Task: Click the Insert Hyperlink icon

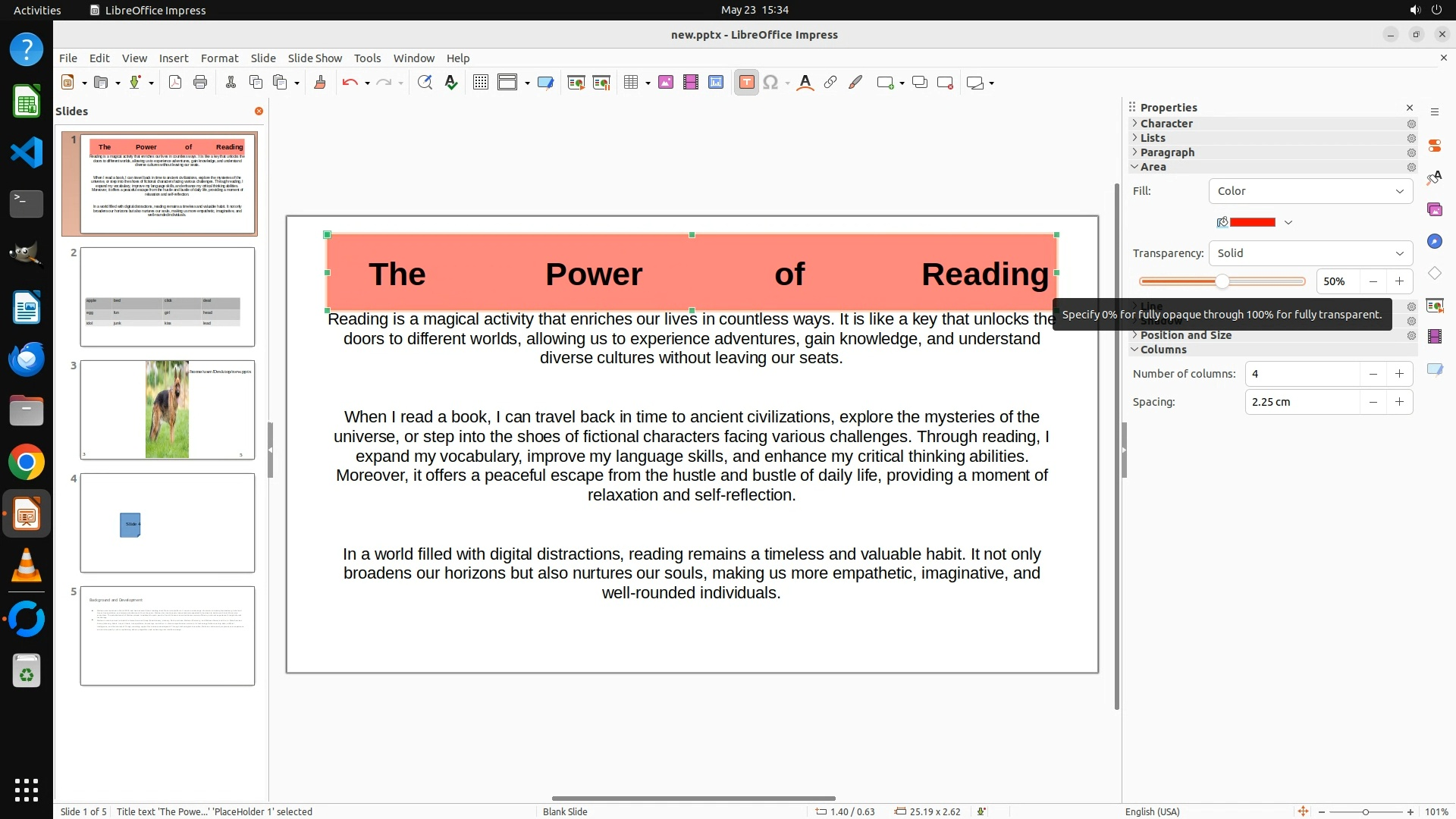Action: pos(830,83)
